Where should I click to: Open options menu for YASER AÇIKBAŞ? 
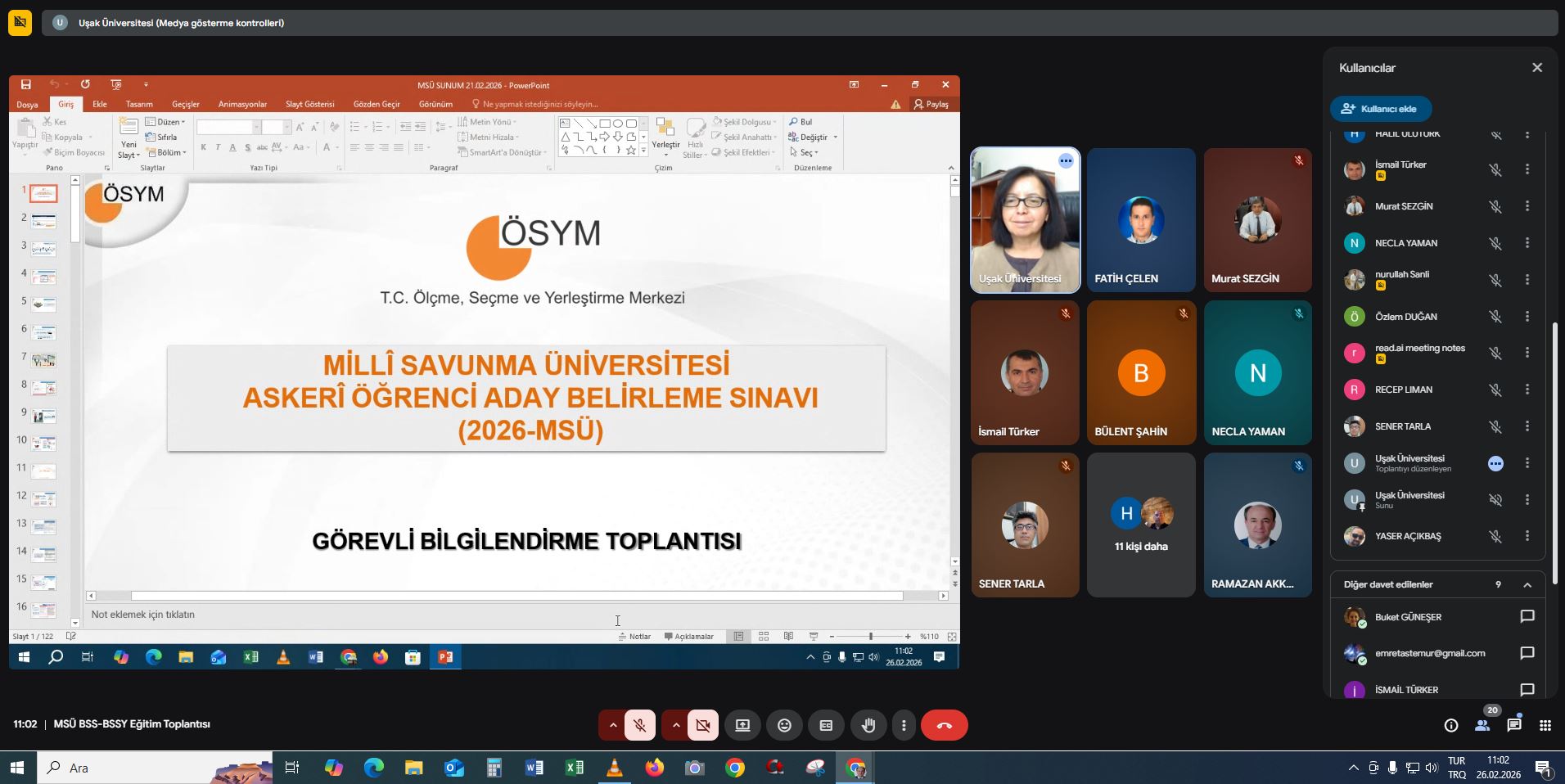[x=1527, y=536]
